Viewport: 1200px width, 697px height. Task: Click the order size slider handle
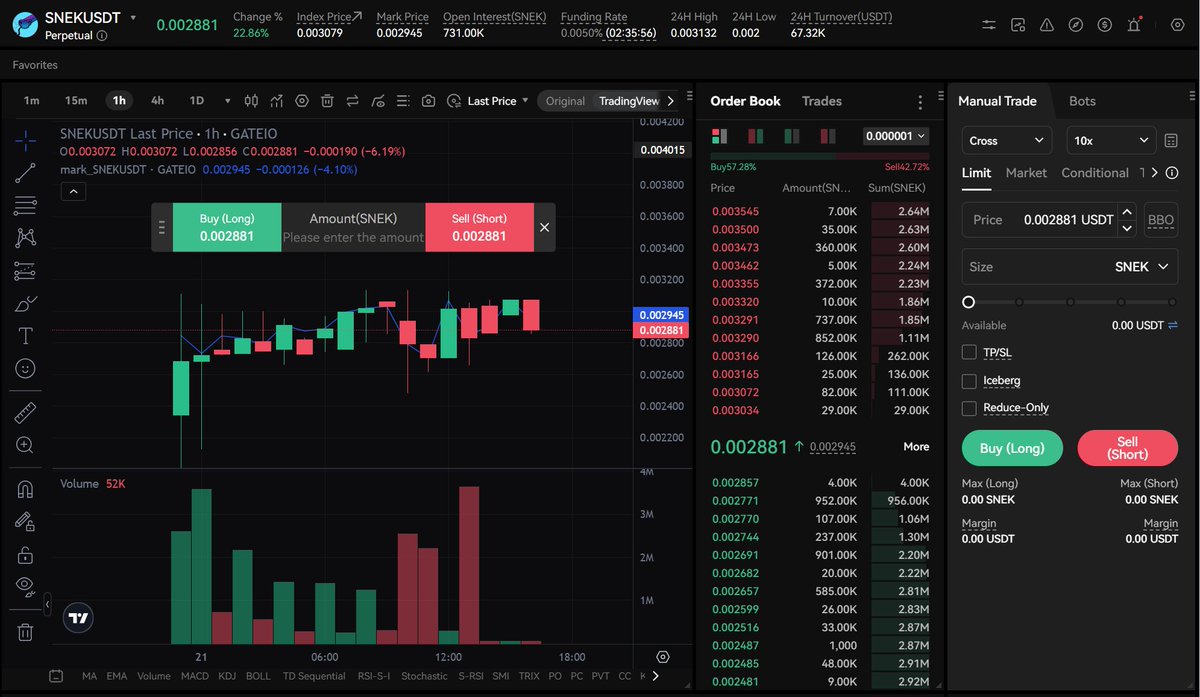[x=968, y=302]
